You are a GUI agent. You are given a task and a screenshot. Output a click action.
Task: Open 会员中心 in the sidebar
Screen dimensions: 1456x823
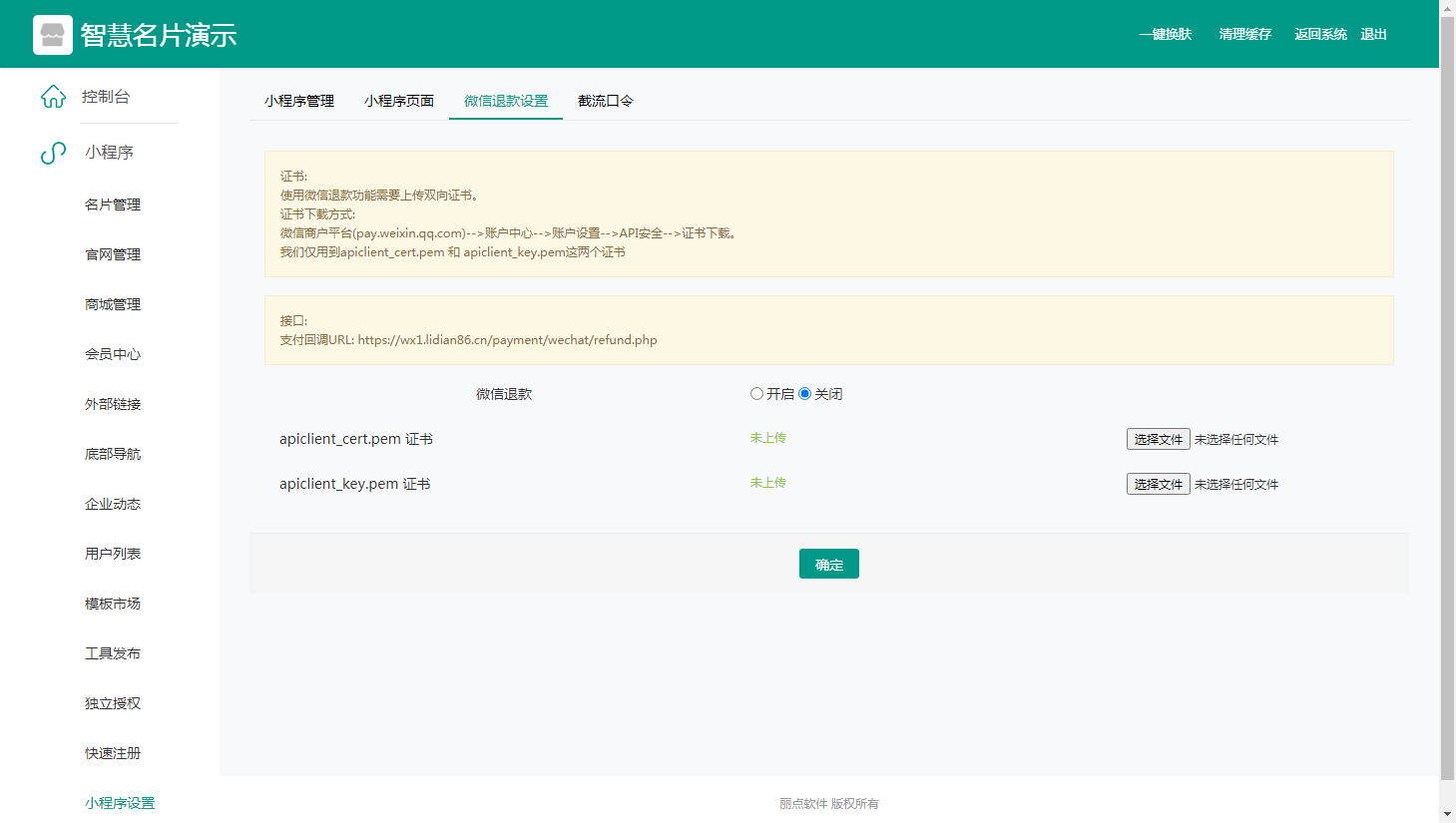click(x=113, y=354)
